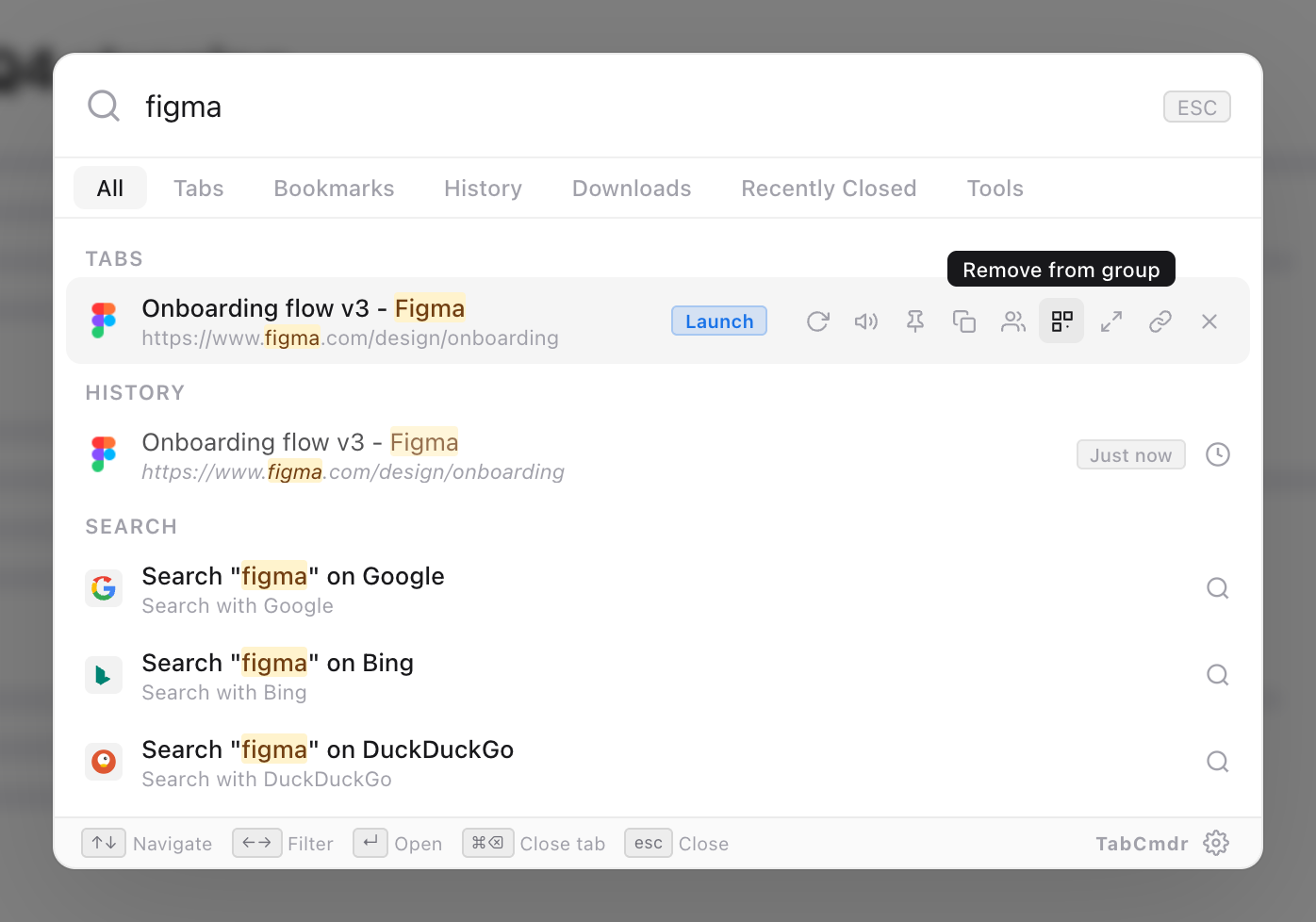Click the Navigate arrows key hint
The width and height of the screenshot is (1316, 922).
coord(147,843)
